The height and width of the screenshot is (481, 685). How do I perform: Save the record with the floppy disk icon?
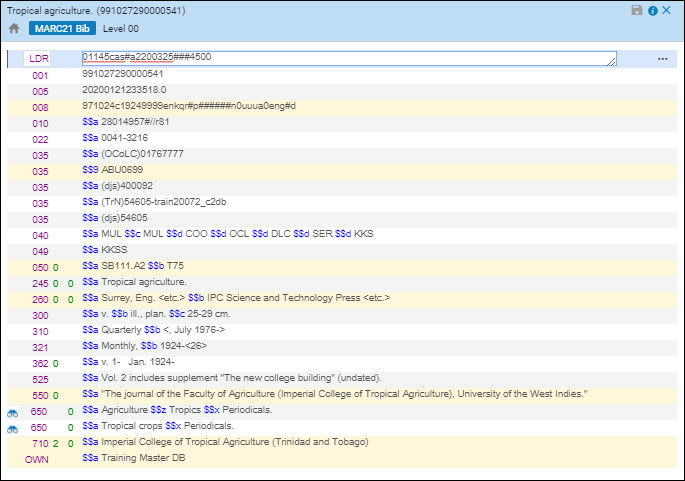pyautogui.click(x=637, y=10)
